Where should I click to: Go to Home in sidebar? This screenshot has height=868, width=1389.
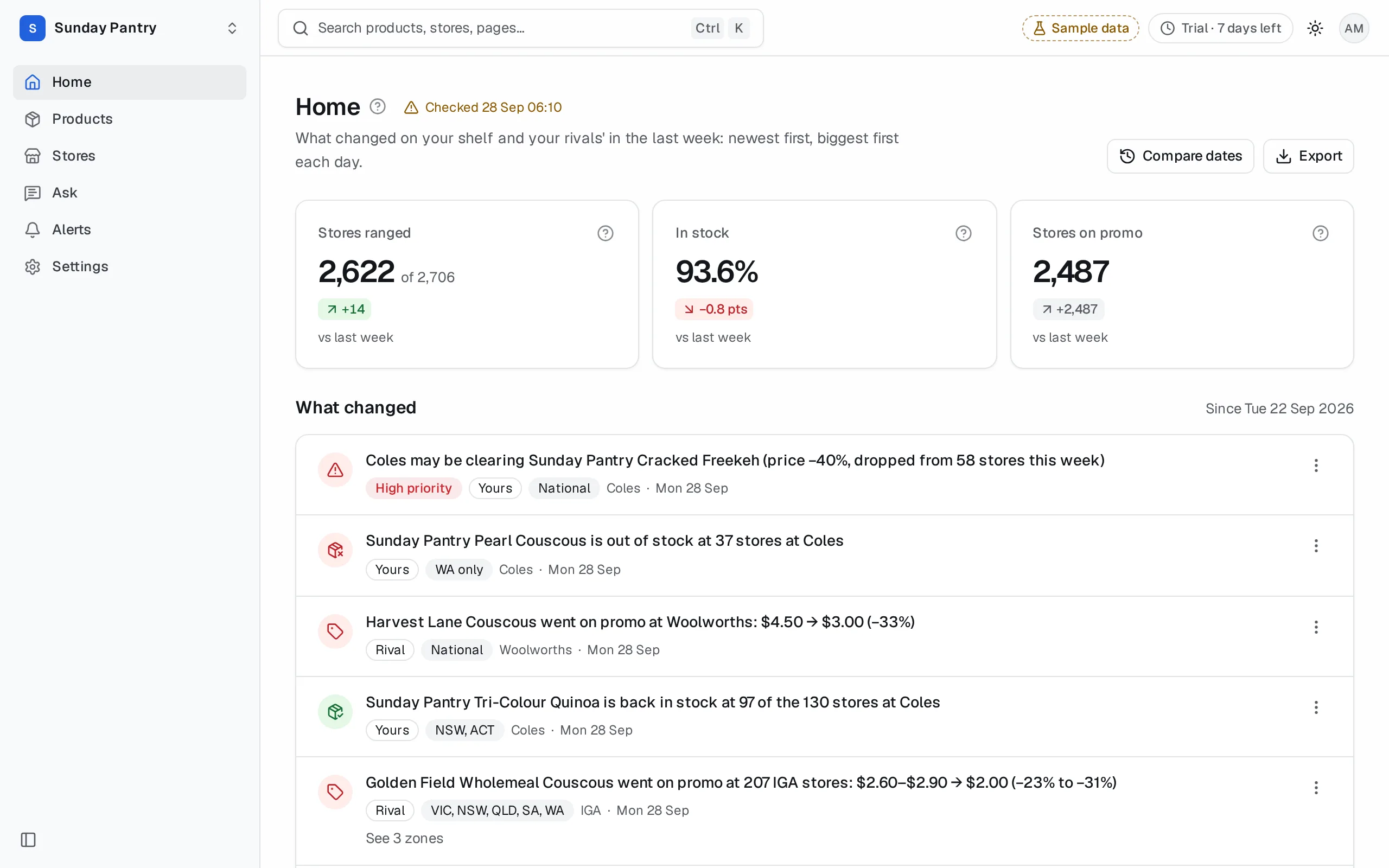click(129, 82)
